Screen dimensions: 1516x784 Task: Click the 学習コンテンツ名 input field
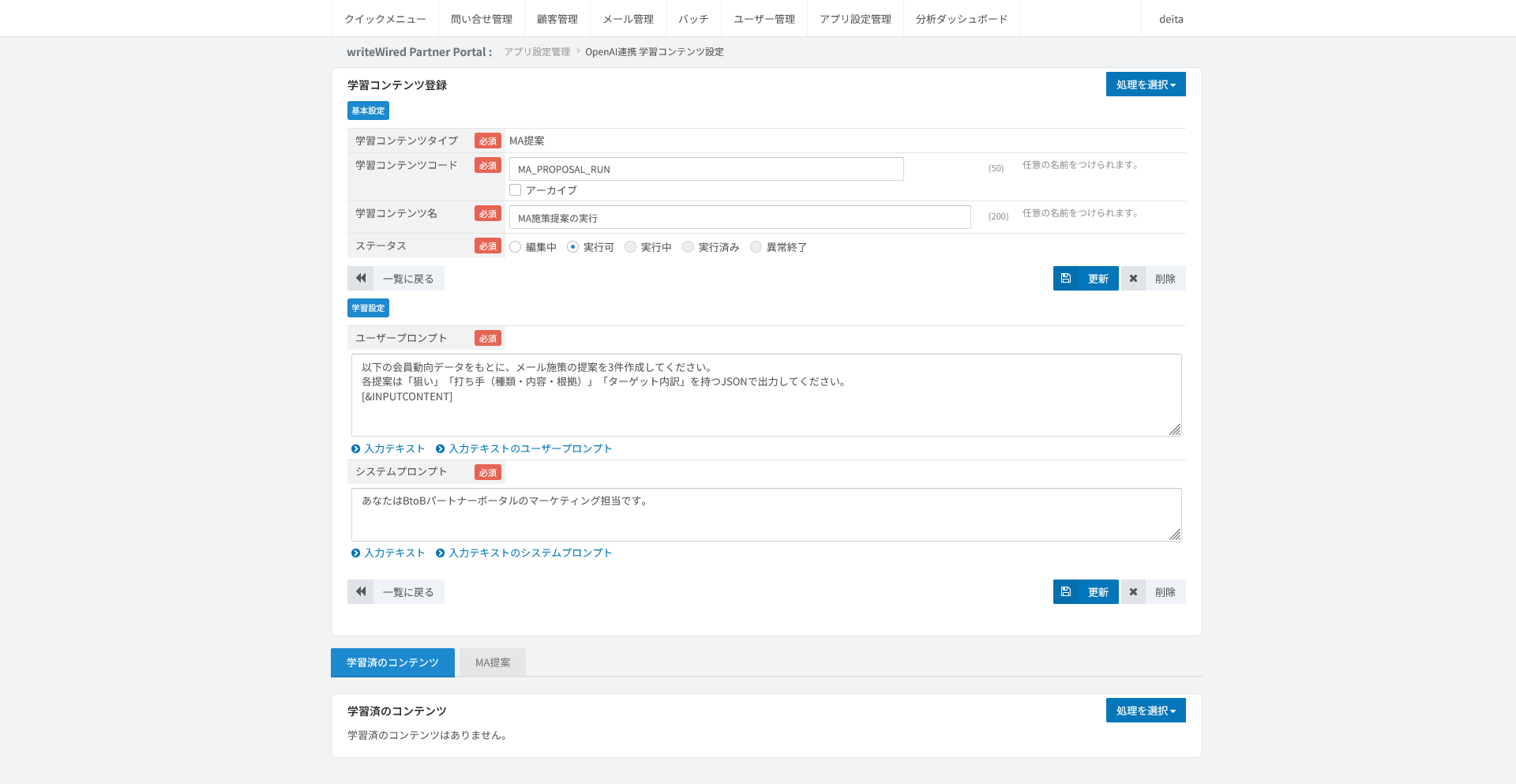[x=740, y=217]
